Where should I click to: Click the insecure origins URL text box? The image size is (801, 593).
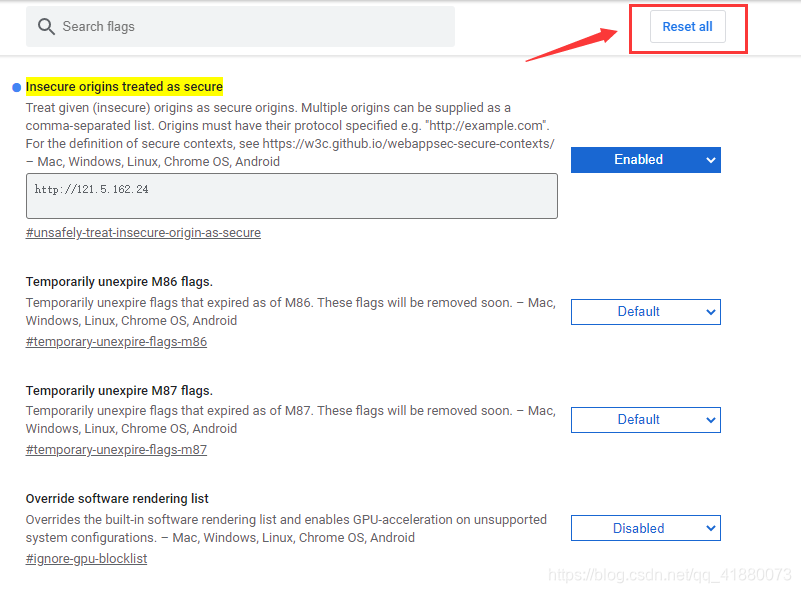[292, 196]
